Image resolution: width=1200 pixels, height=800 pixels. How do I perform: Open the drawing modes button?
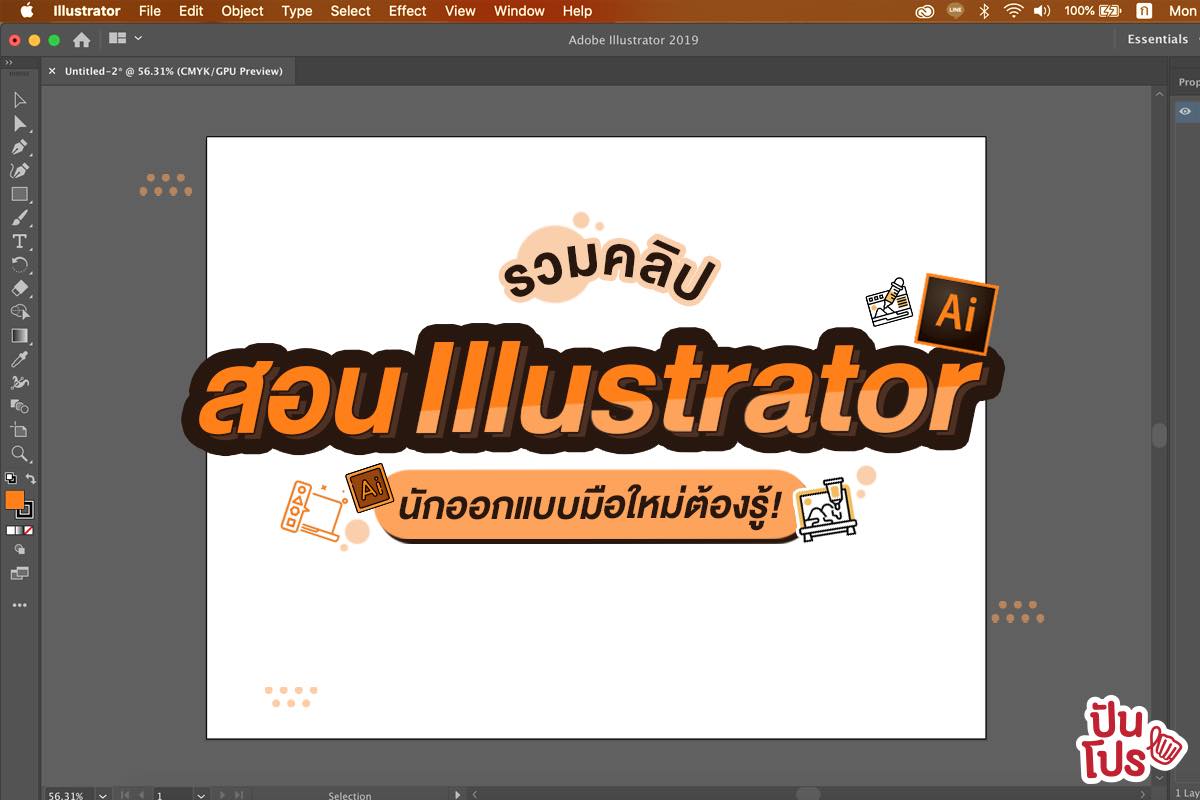click(x=19, y=550)
